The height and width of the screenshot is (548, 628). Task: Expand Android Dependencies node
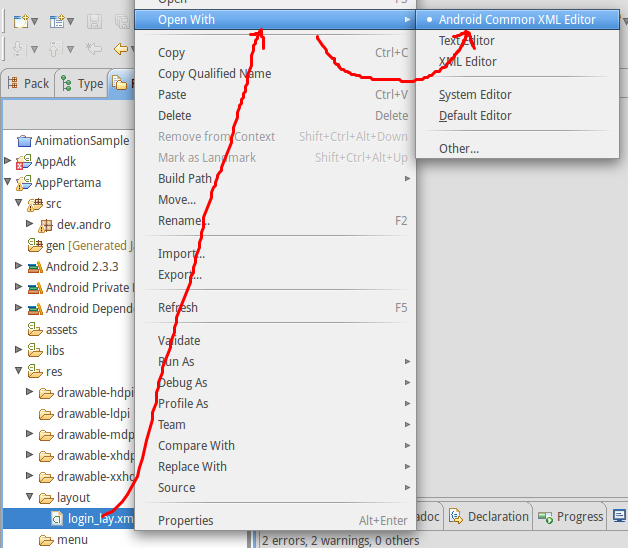tap(18, 307)
